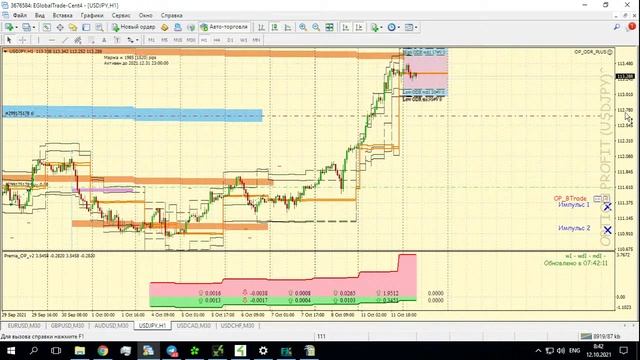Switch timeframe to M15
This screenshot has width=640, height=360.
tap(178, 40)
